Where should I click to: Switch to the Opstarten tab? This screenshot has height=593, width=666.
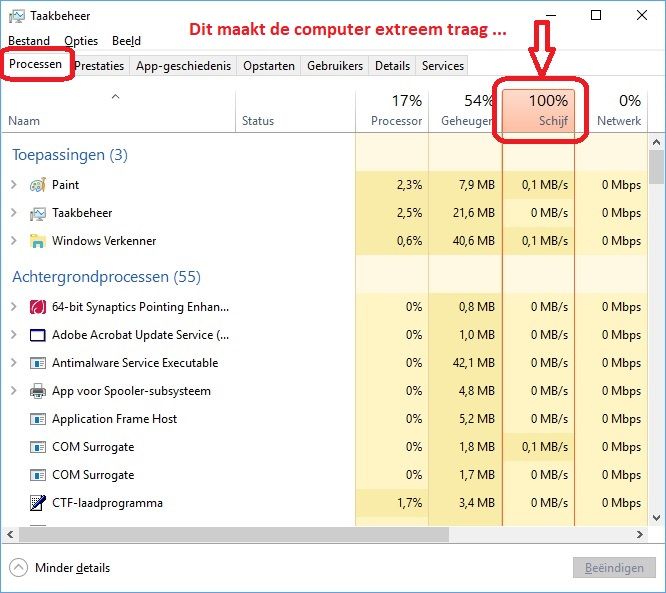click(x=269, y=66)
